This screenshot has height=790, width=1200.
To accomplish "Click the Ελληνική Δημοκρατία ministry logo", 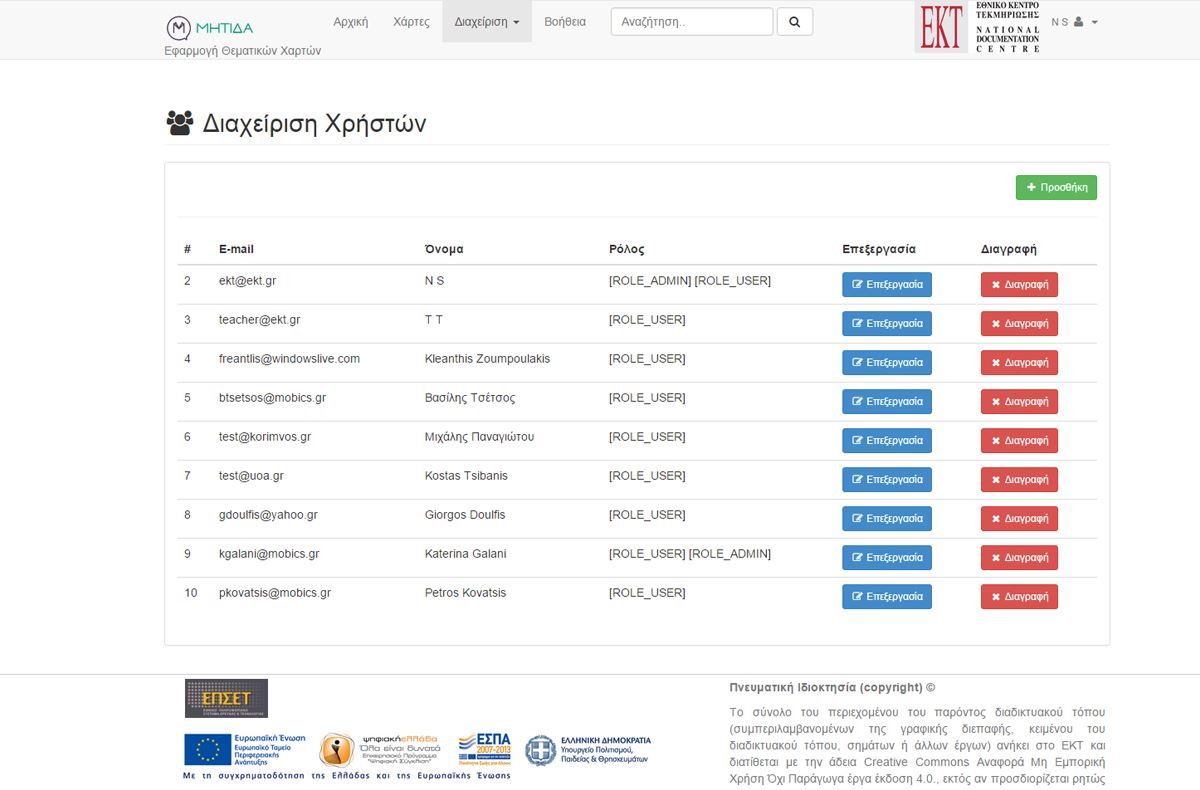I will [588, 750].
